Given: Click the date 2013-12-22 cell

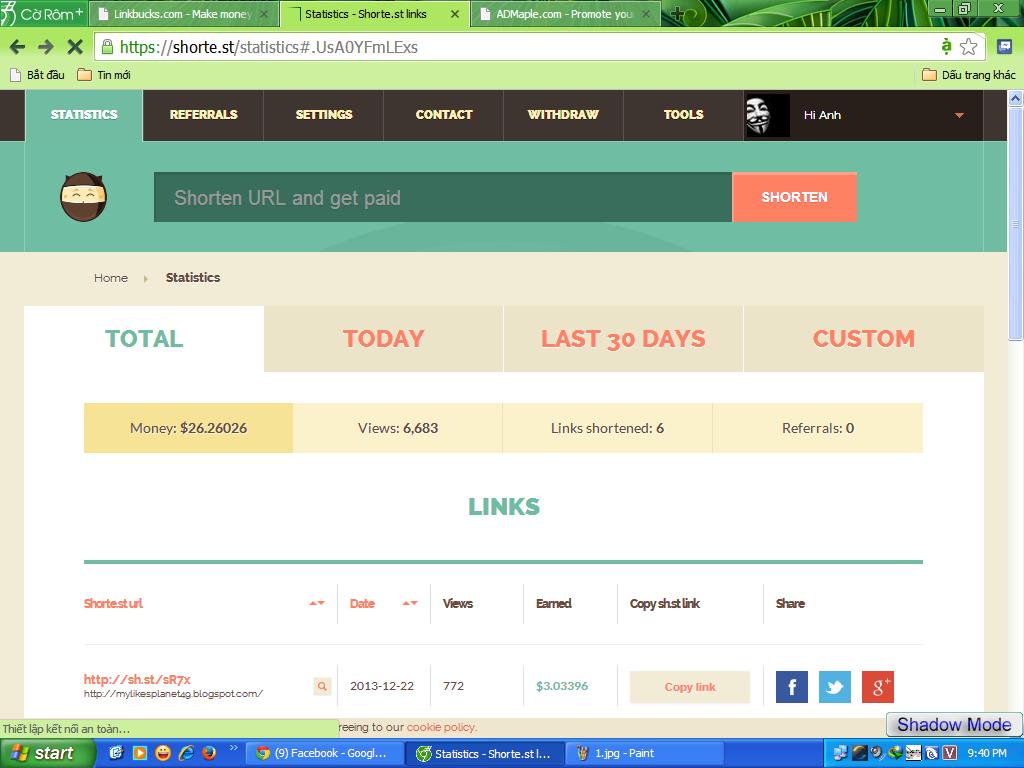Looking at the screenshot, I should coord(382,686).
